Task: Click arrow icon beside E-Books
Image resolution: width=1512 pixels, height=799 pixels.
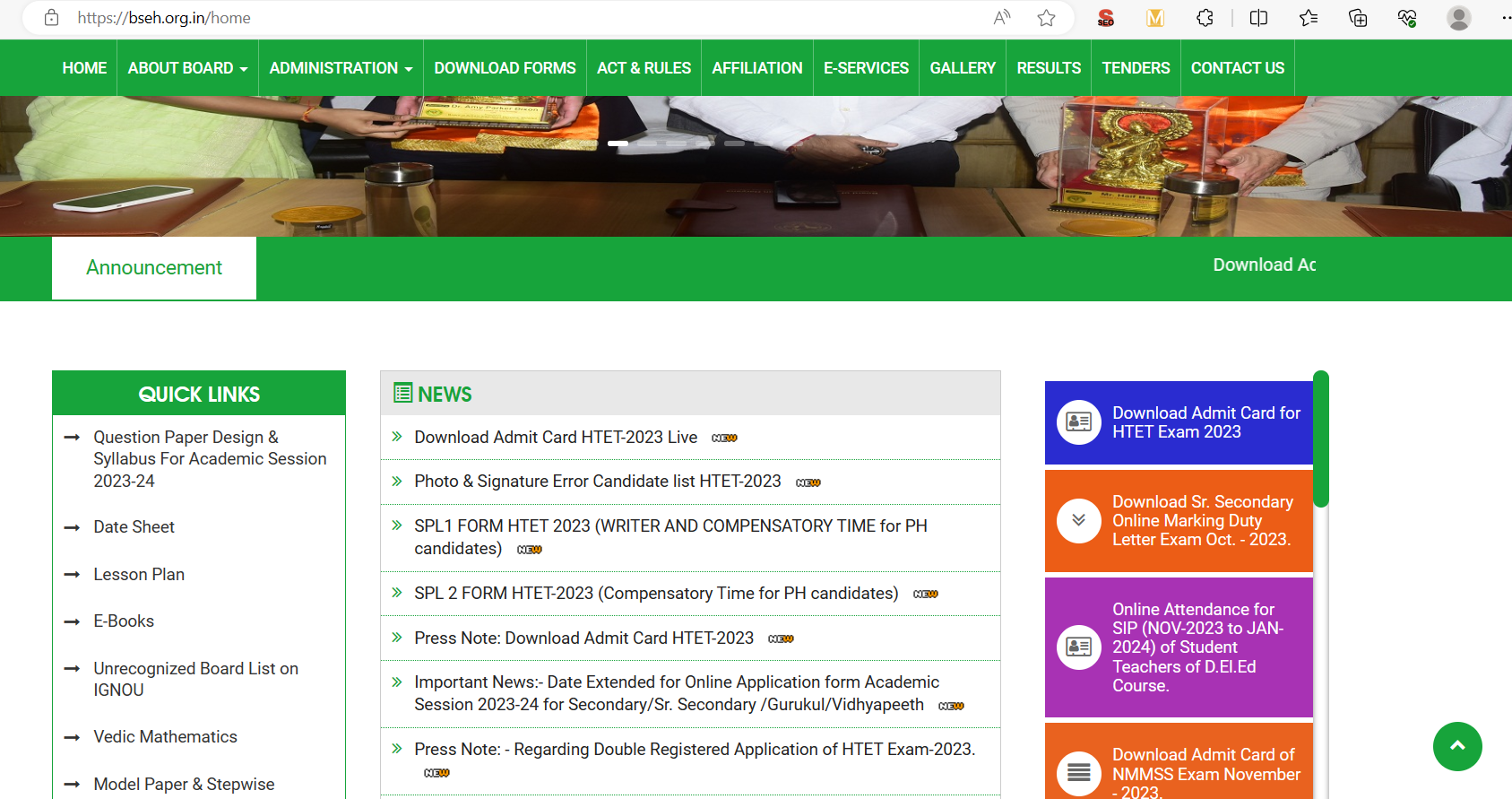Action: click(73, 622)
